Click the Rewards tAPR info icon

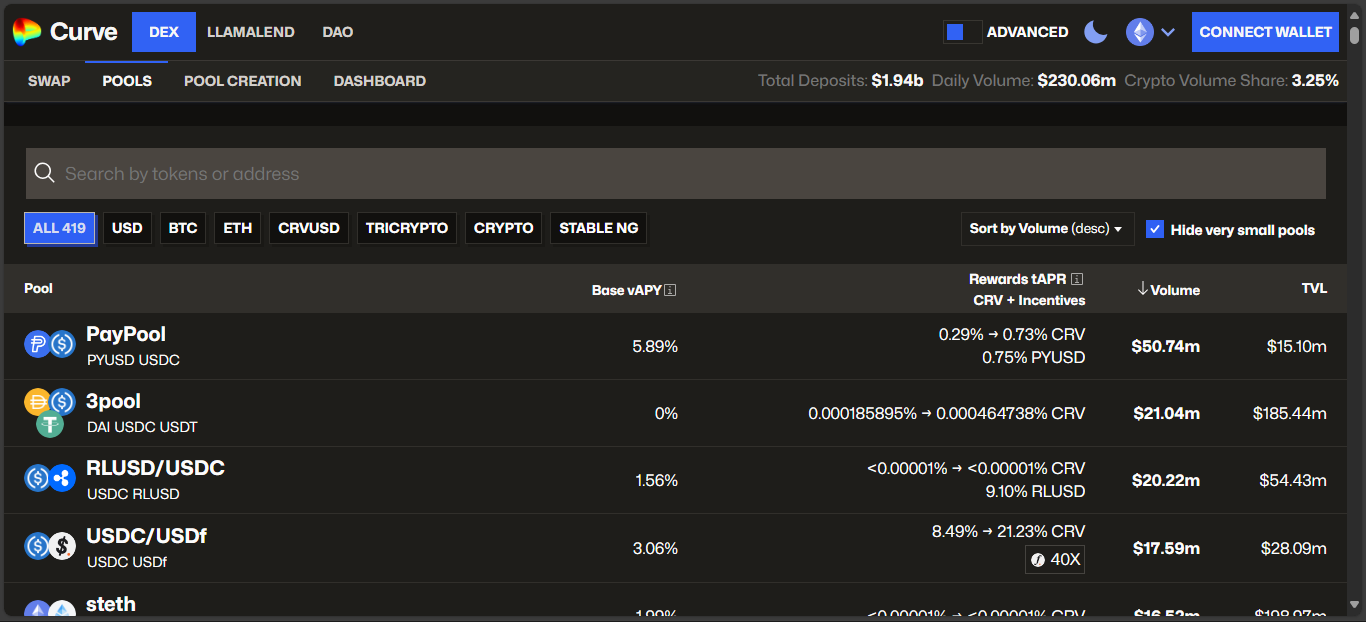coord(1077,280)
